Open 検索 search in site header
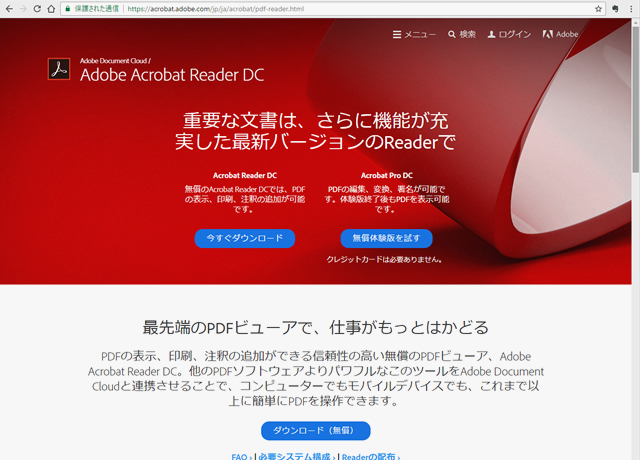Image resolution: width=640 pixels, height=460 pixels. click(x=462, y=34)
